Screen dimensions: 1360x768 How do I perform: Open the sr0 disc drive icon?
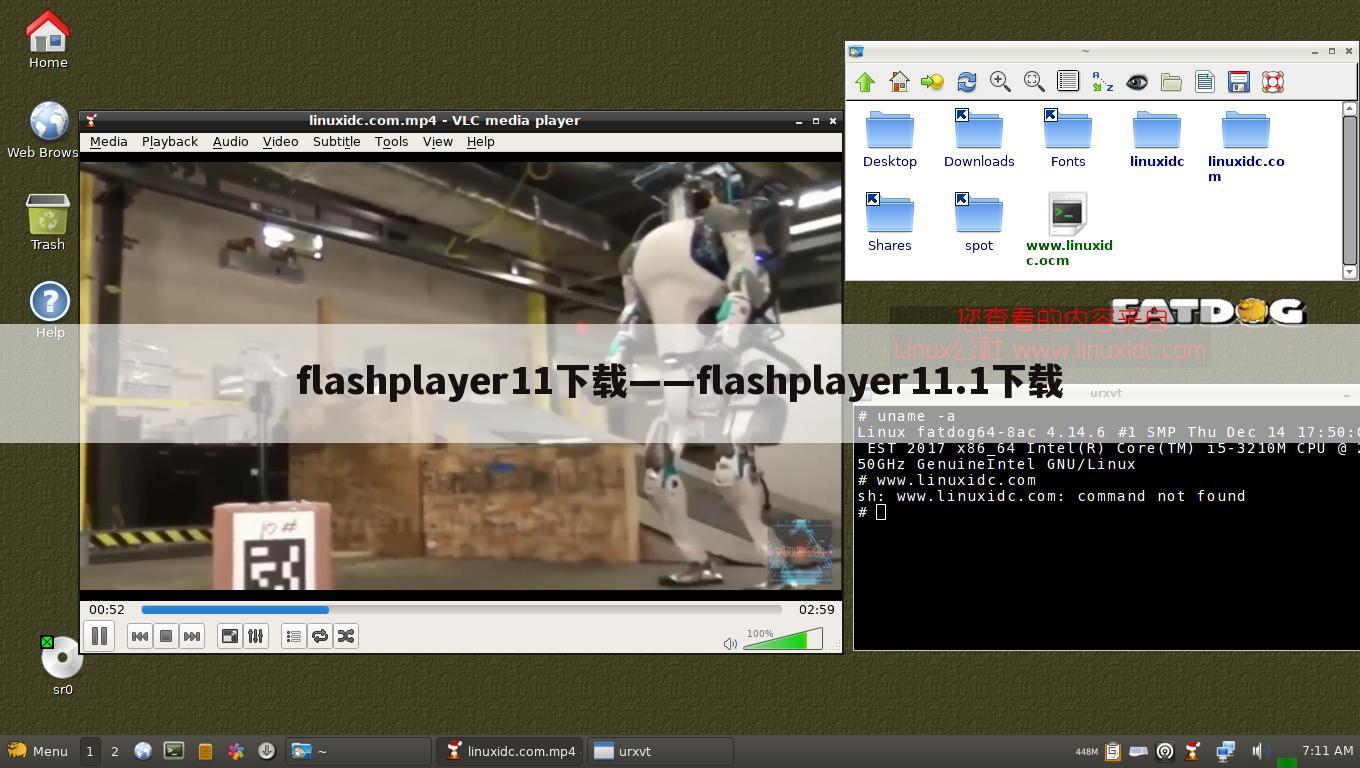coord(62,664)
